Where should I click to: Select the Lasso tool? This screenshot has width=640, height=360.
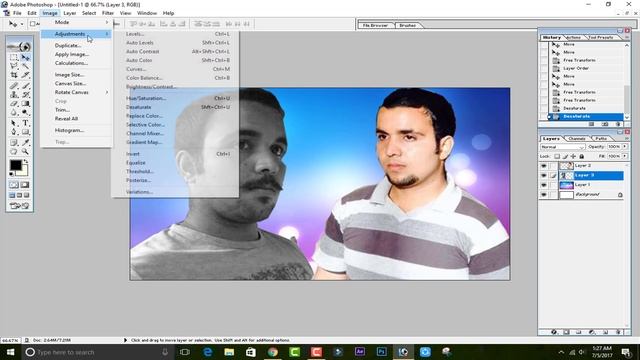click(x=14, y=66)
